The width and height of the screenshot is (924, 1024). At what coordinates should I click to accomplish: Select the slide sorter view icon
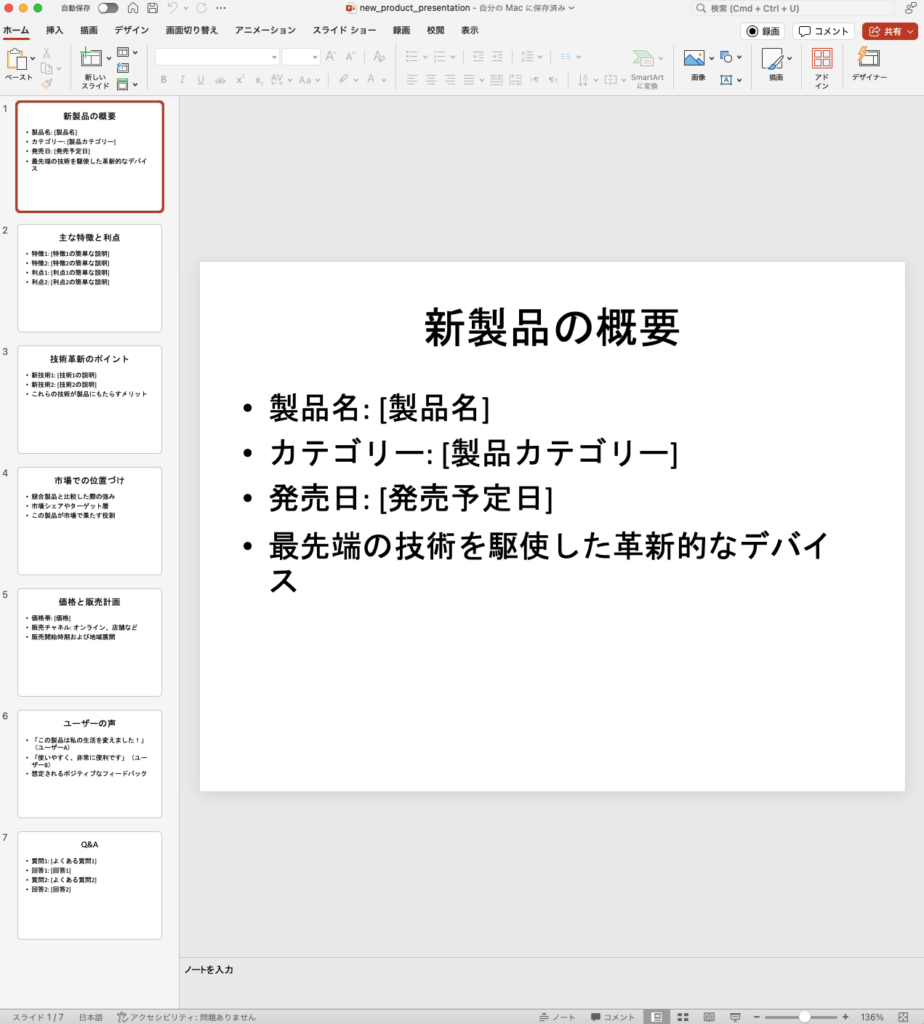[x=683, y=1018]
